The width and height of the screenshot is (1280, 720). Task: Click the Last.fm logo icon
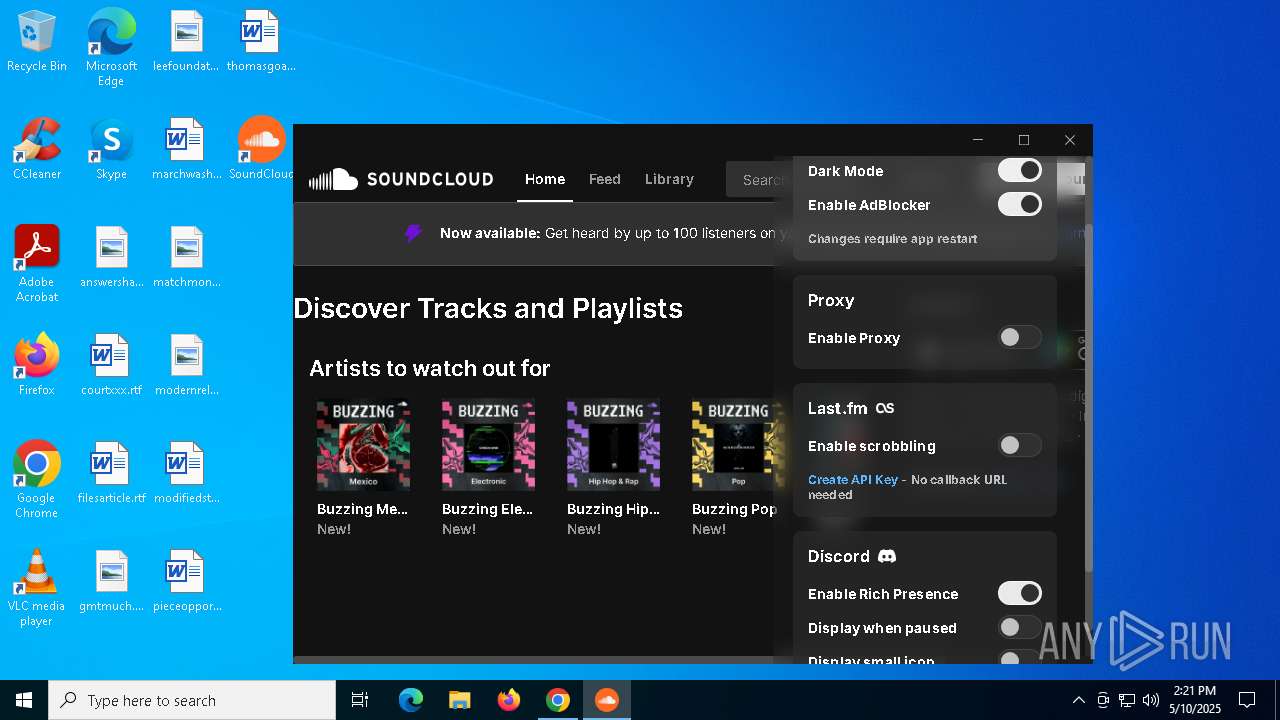pos(885,408)
